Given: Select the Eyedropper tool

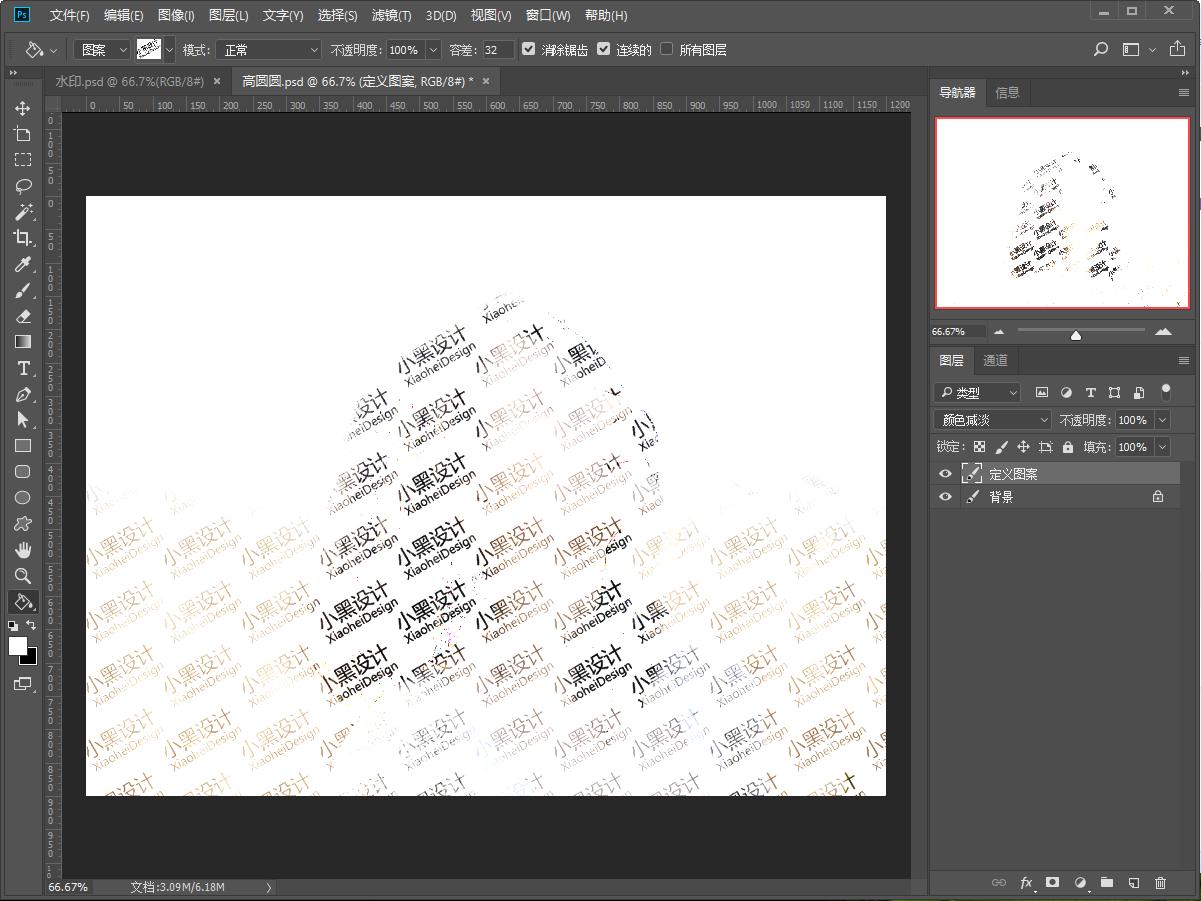Looking at the screenshot, I should [x=22, y=264].
